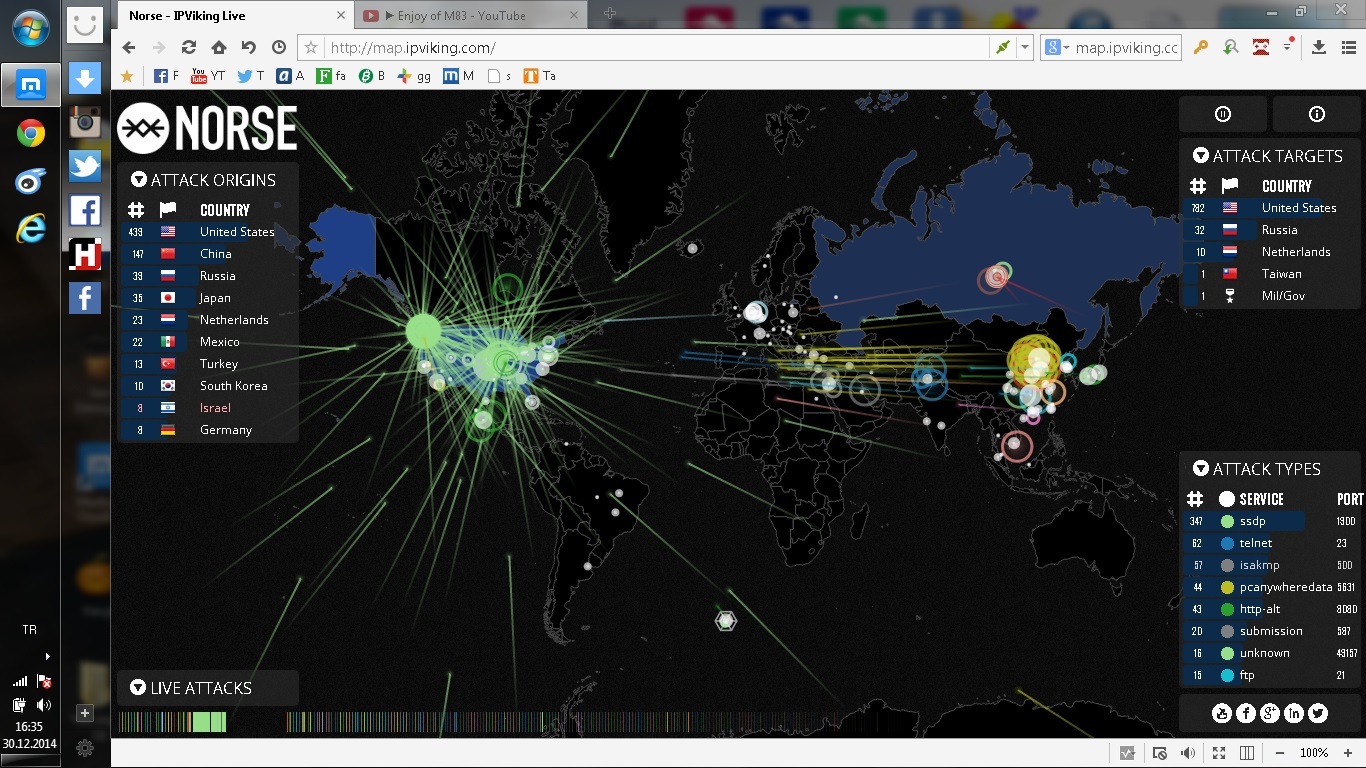Select Norse - IPViking Live tab
1366x768 pixels.
234,15
